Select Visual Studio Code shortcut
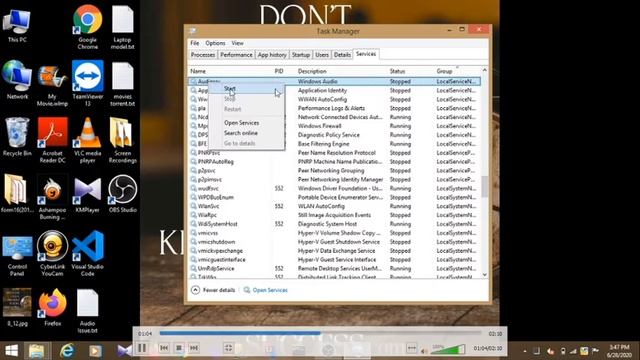The width and height of the screenshot is (640, 360). click(x=88, y=253)
